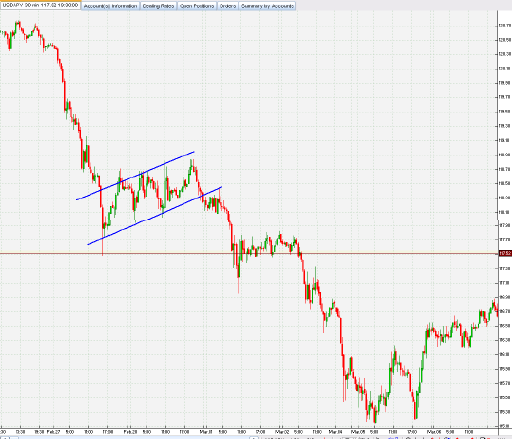512x439 pixels.
Task: Select the USD/JPY 30 min chart tab
Action: [40, 5]
